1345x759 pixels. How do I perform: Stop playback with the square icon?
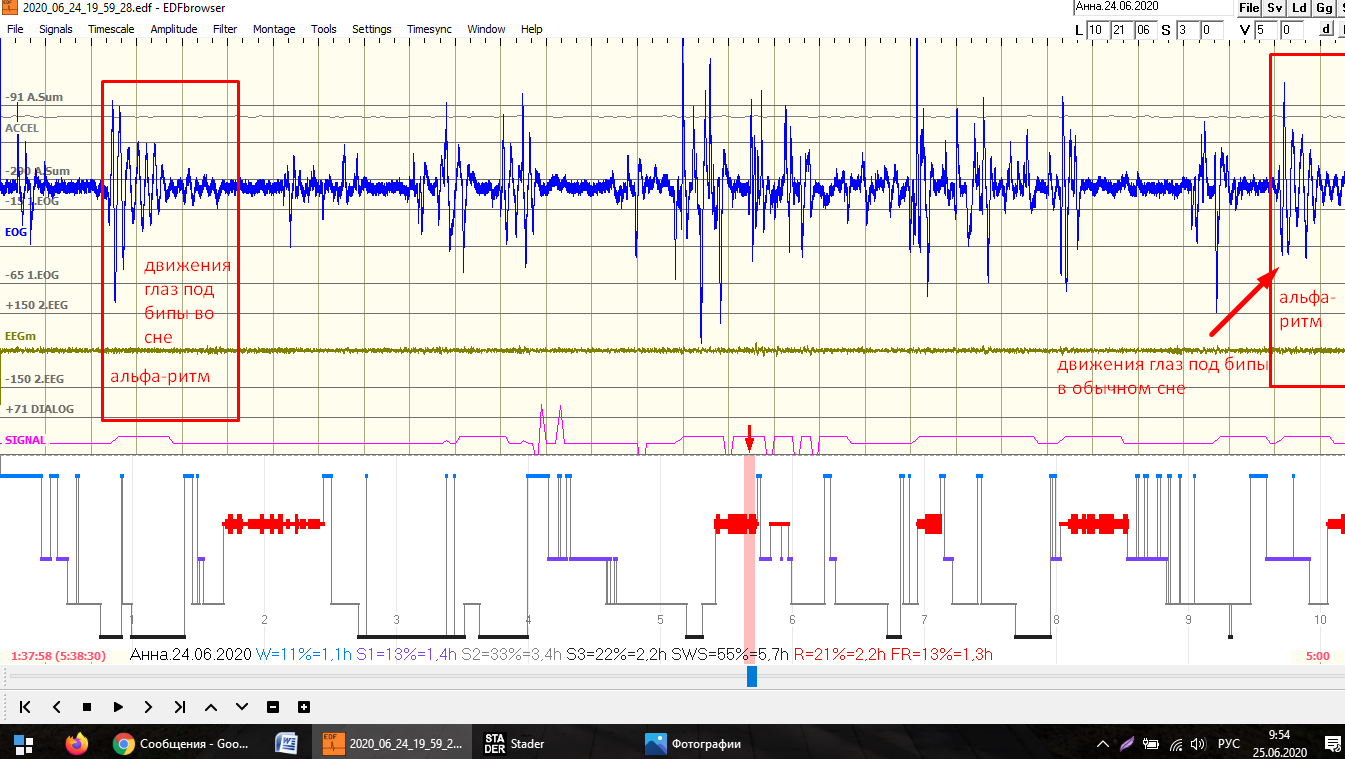(x=87, y=707)
